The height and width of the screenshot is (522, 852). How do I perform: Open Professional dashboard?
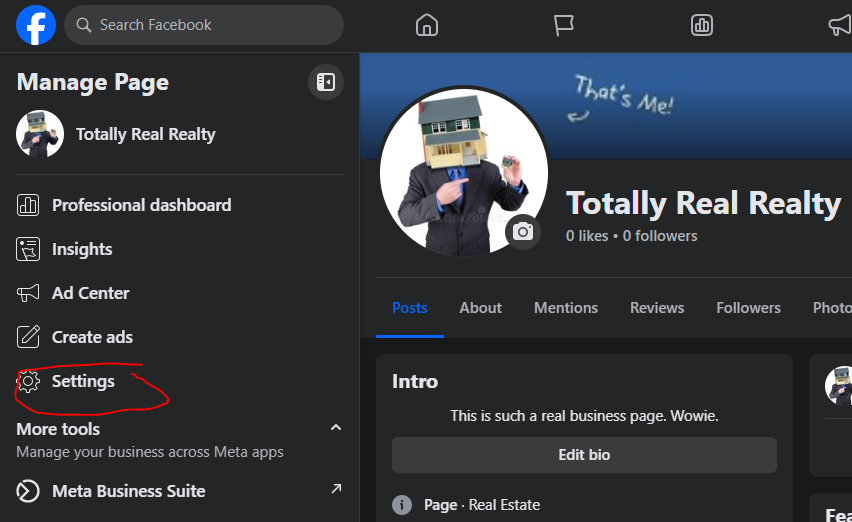(x=141, y=205)
